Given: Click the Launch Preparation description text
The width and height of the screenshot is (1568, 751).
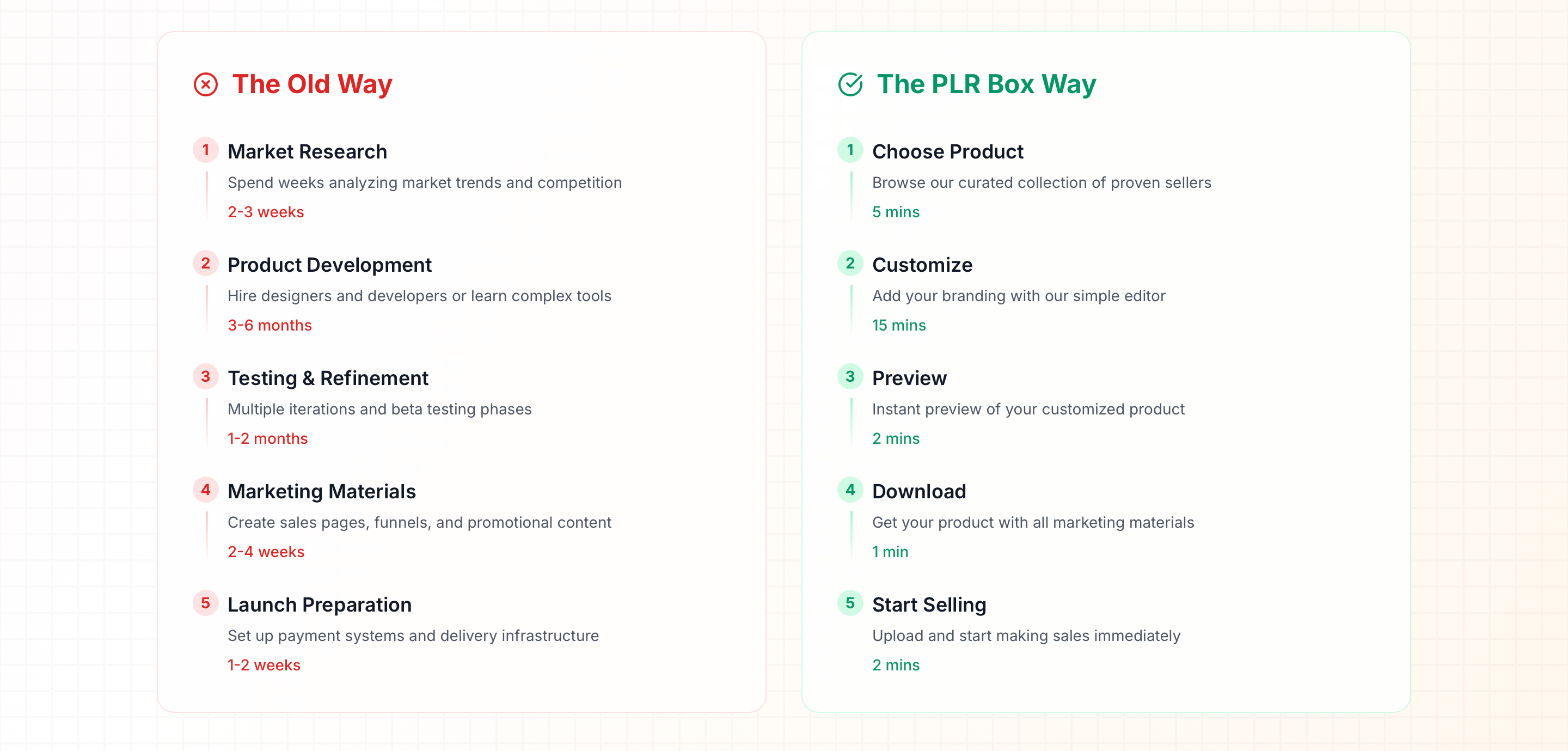Looking at the screenshot, I should point(413,636).
